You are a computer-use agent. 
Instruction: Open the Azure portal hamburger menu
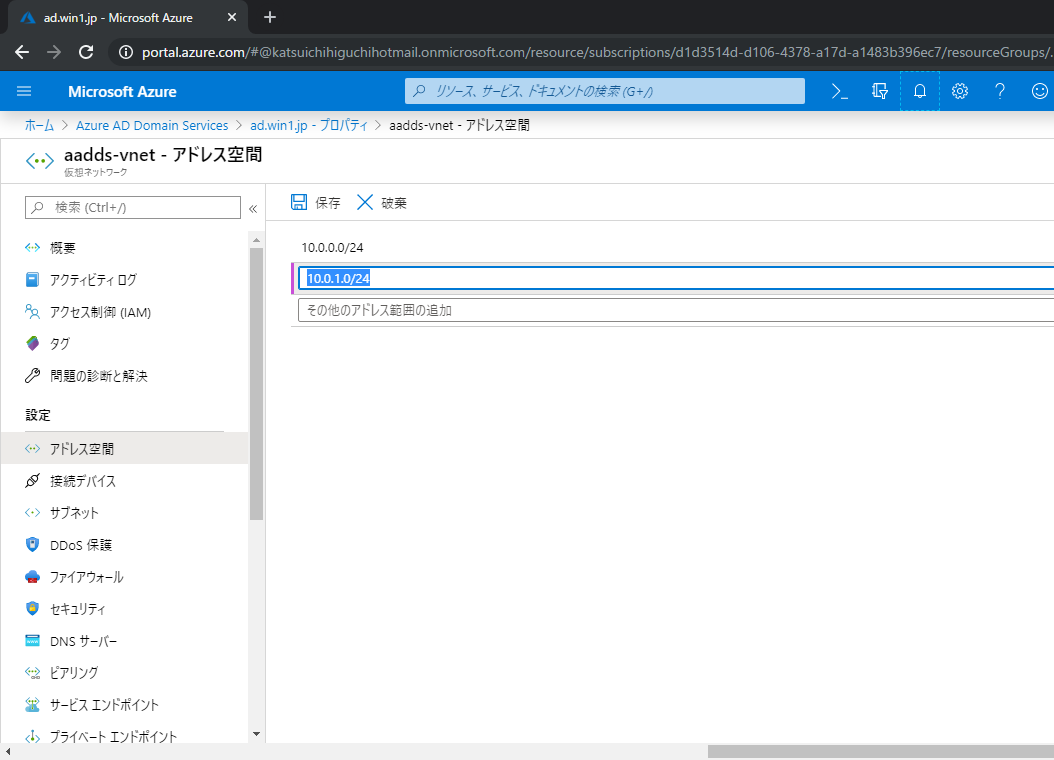click(24, 91)
